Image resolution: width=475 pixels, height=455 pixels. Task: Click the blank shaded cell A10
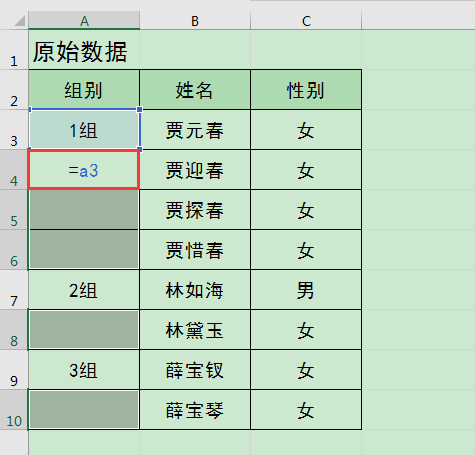pos(84,410)
